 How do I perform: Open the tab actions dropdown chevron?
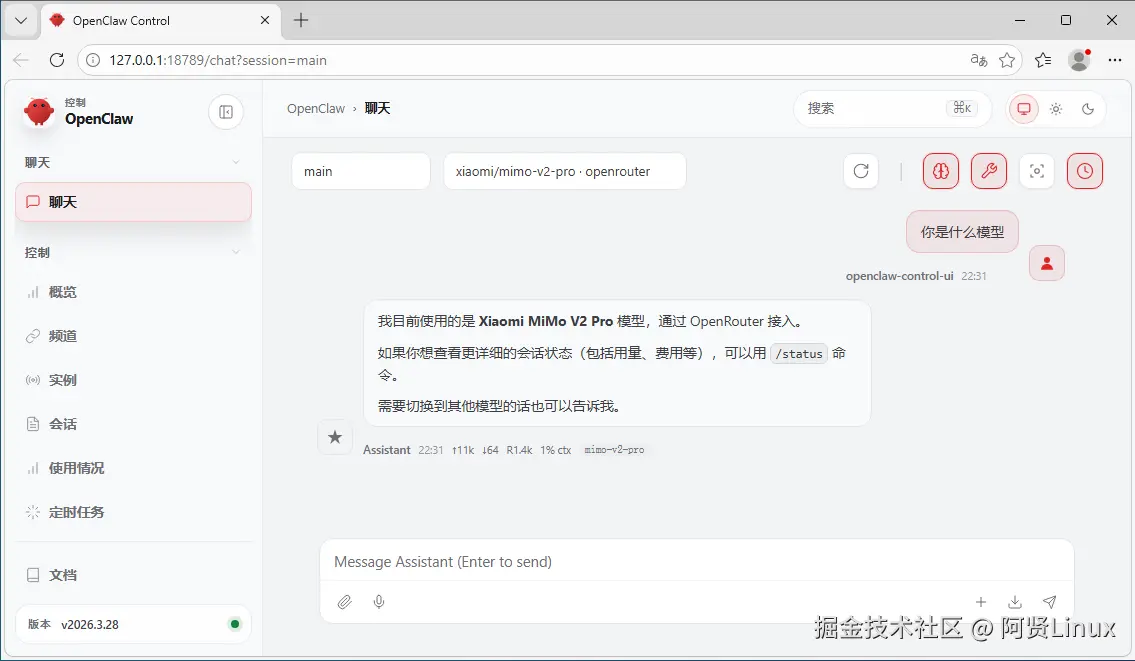[21, 20]
